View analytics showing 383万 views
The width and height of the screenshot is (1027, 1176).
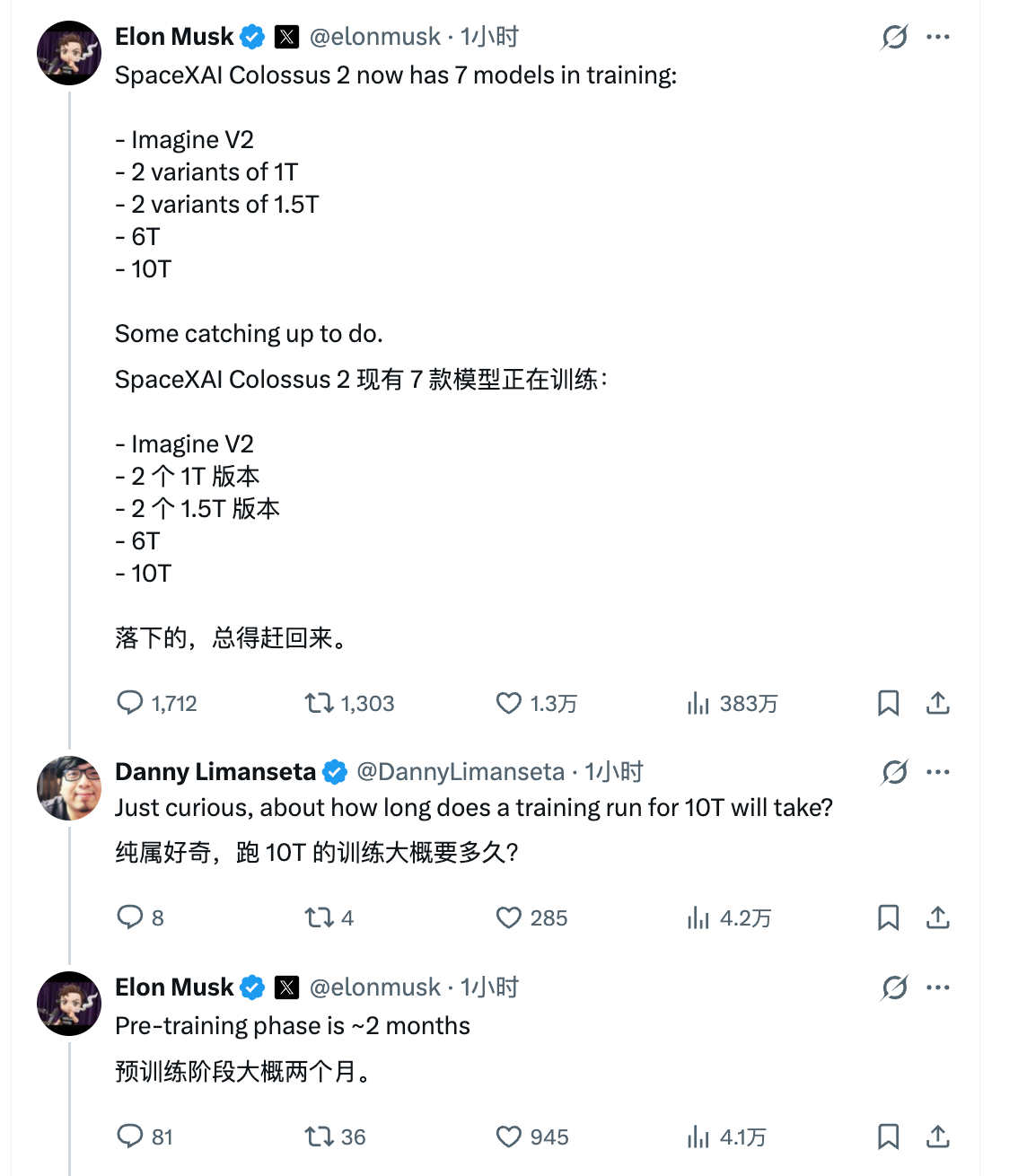point(698,704)
